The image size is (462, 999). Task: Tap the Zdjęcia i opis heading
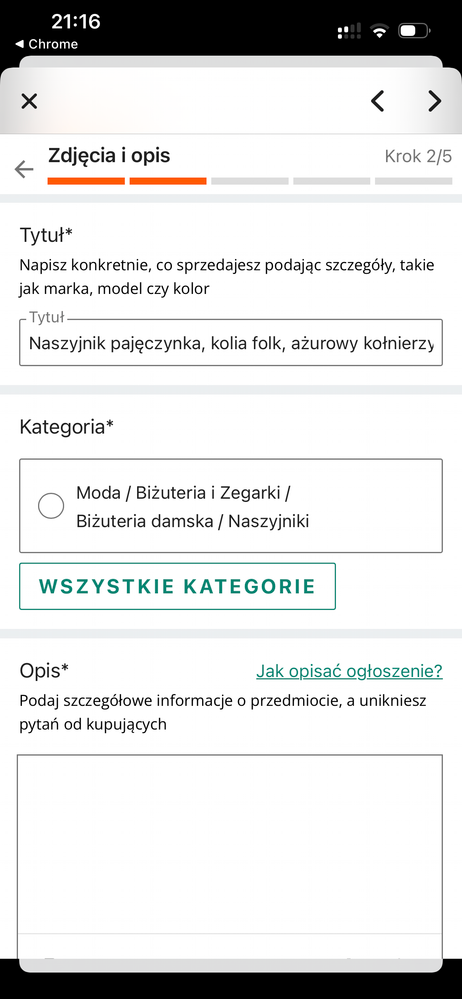coord(109,155)
